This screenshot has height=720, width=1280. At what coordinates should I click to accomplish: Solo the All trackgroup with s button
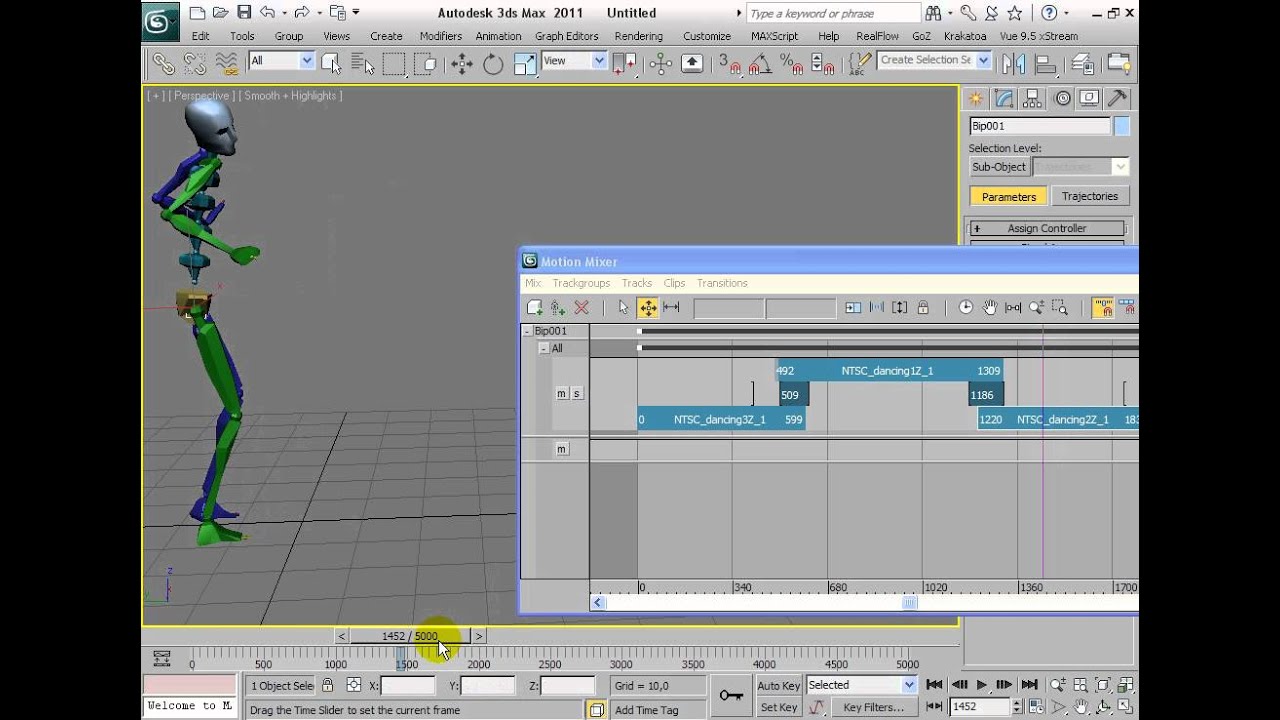[x=576, y=393]
